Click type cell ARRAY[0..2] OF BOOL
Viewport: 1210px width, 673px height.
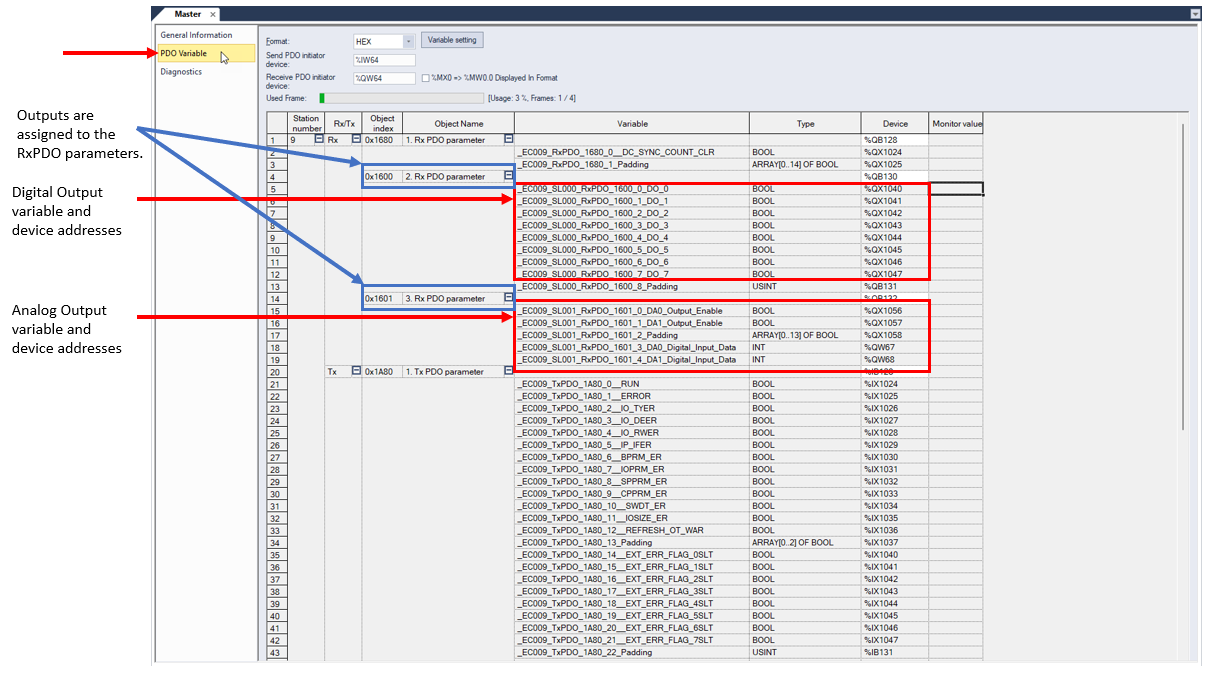tap(805, 542)
